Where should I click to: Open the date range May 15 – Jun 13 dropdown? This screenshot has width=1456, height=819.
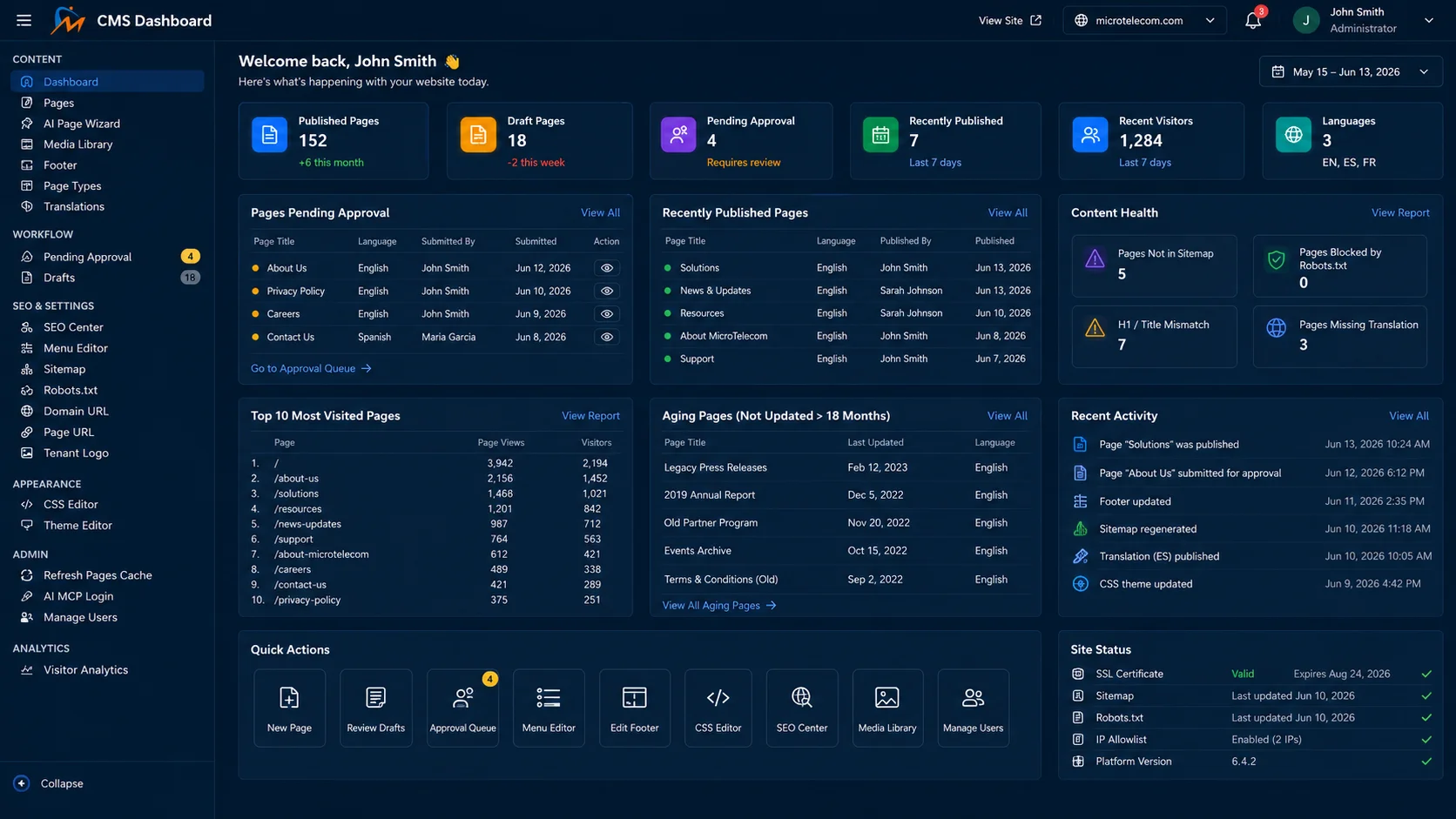(x=1351, y=72)
